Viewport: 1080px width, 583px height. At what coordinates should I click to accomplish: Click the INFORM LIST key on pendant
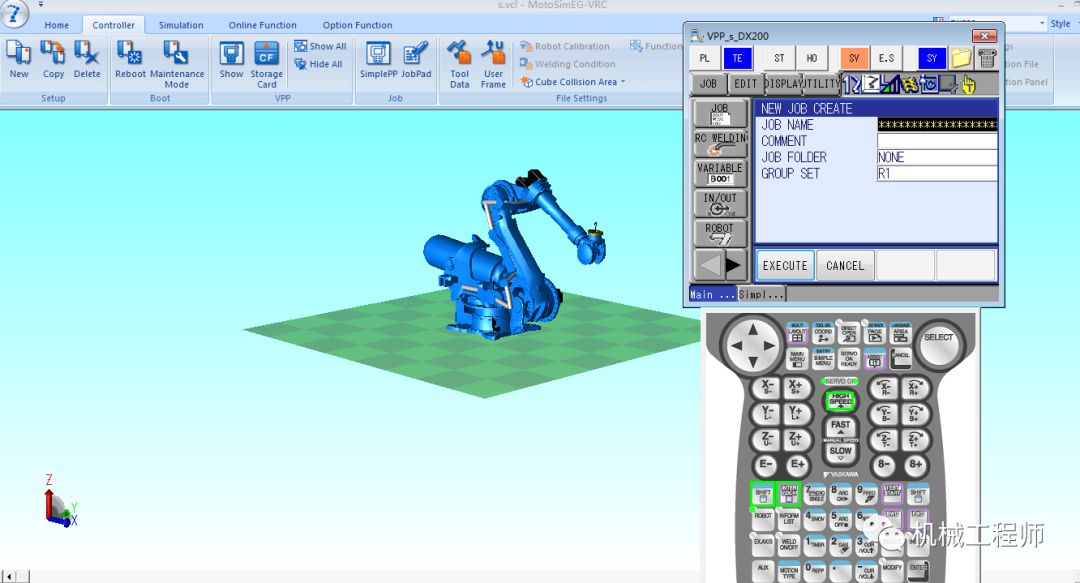coord(789,518)
